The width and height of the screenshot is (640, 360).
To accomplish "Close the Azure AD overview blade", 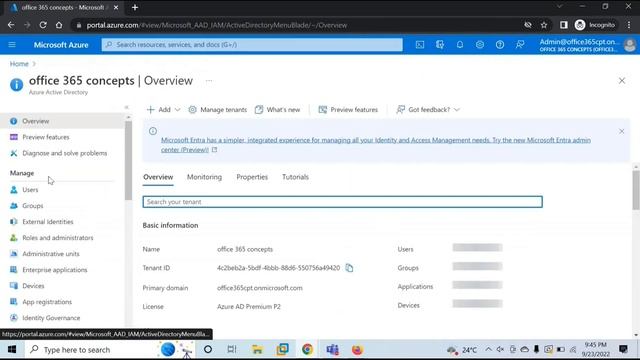I will [x=622, y=81].
